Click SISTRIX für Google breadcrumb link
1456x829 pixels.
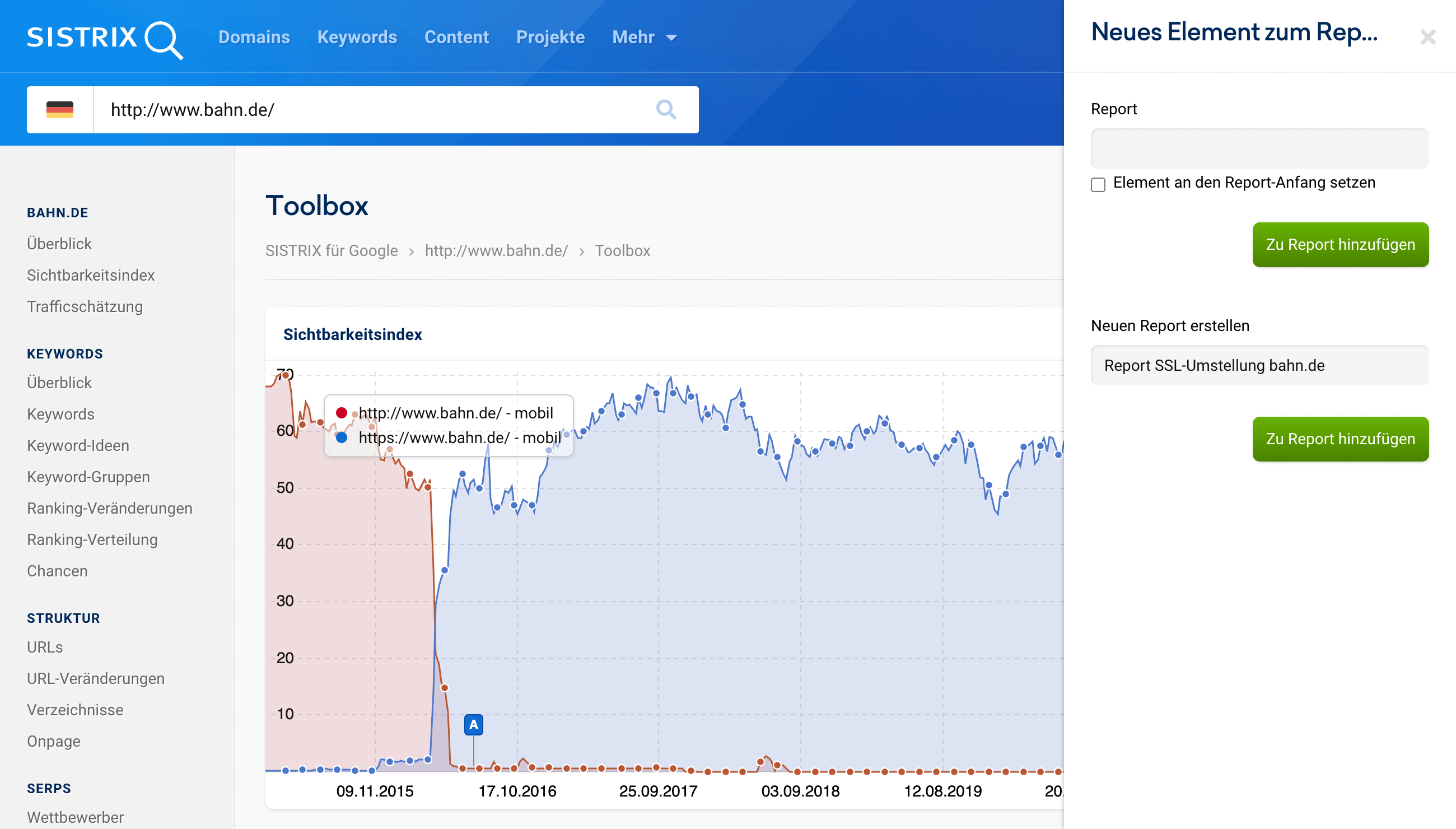click(332, 250)
